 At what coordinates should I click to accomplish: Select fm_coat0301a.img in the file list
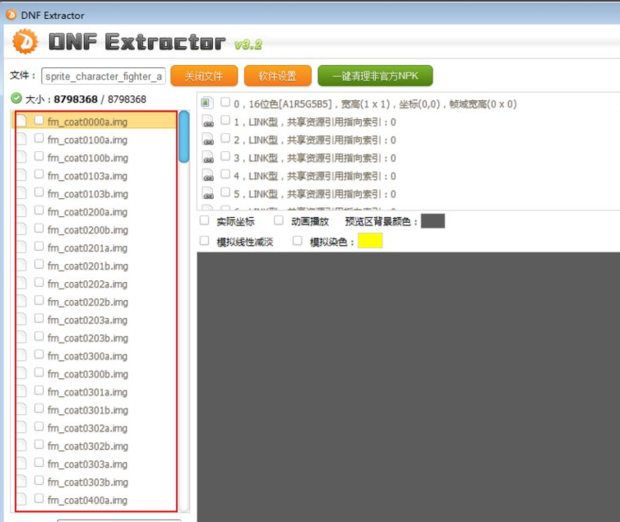tap(87, 392)
